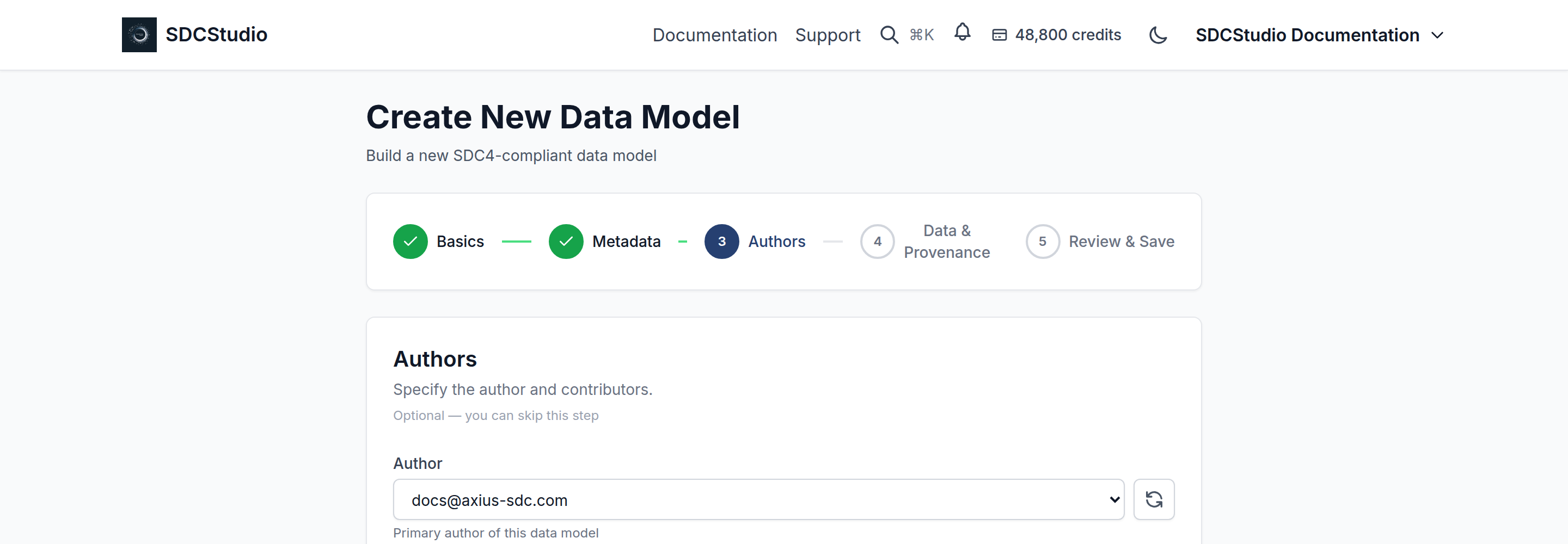Open the Support nav link
This screenshot has width=1568, height=544.
click(x=827, y=35)
